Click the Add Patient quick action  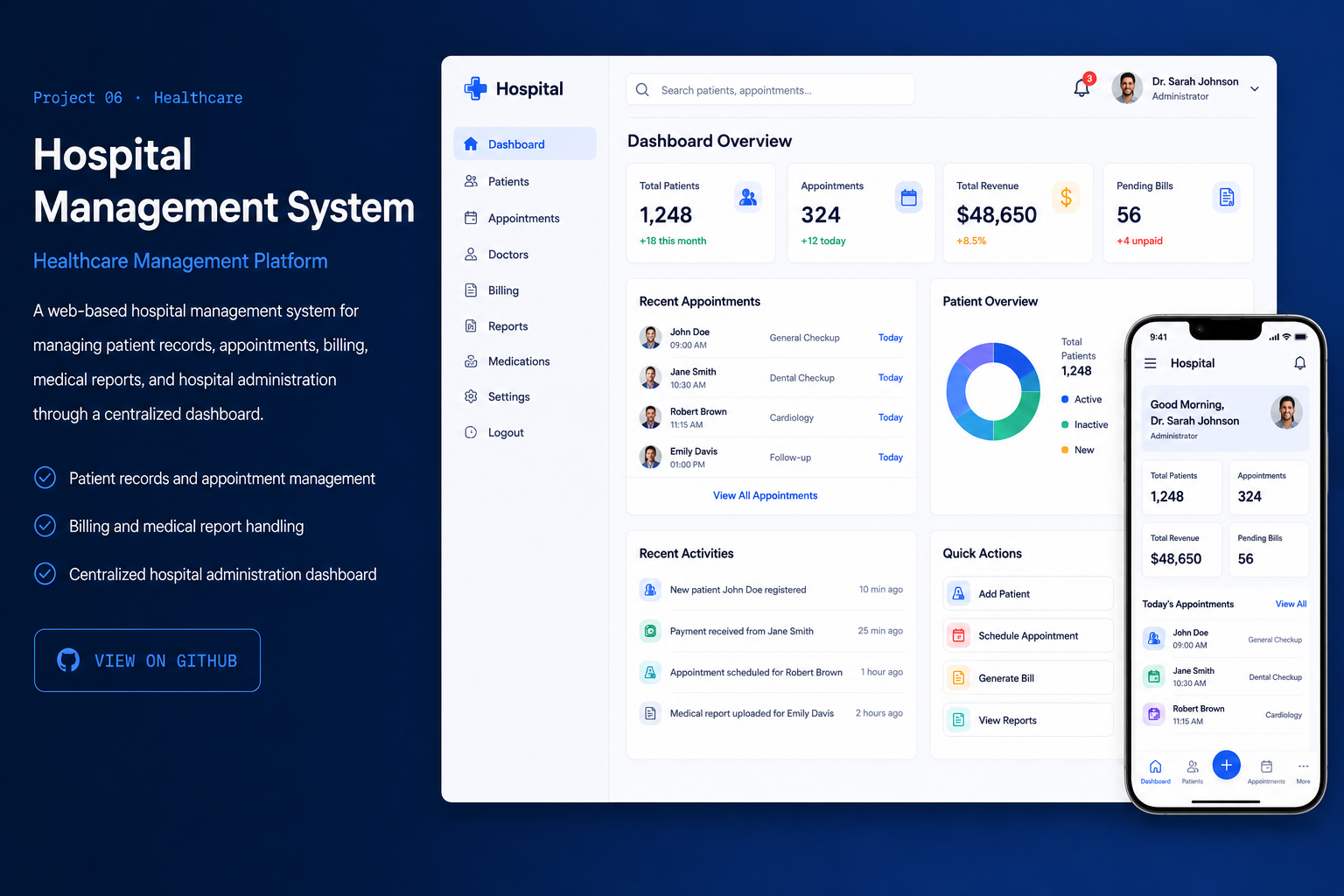tap(1028, 593)
